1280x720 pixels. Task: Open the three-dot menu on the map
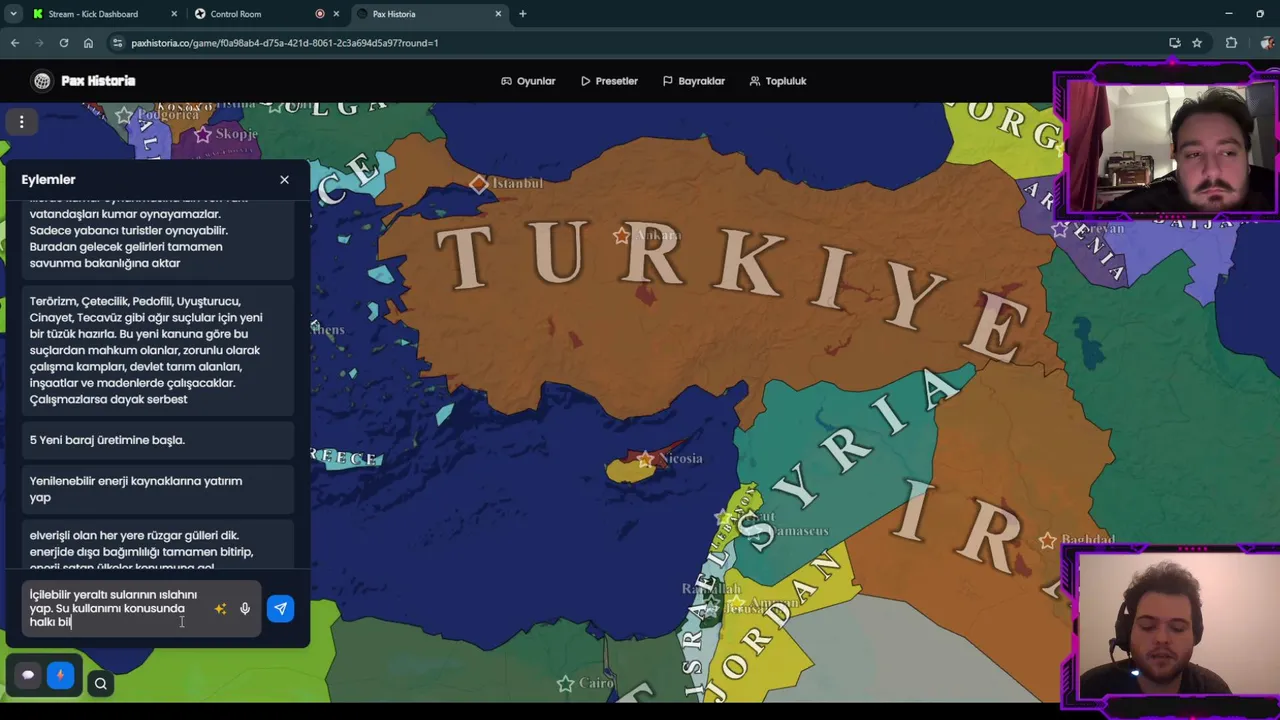(x=21, y=122)
